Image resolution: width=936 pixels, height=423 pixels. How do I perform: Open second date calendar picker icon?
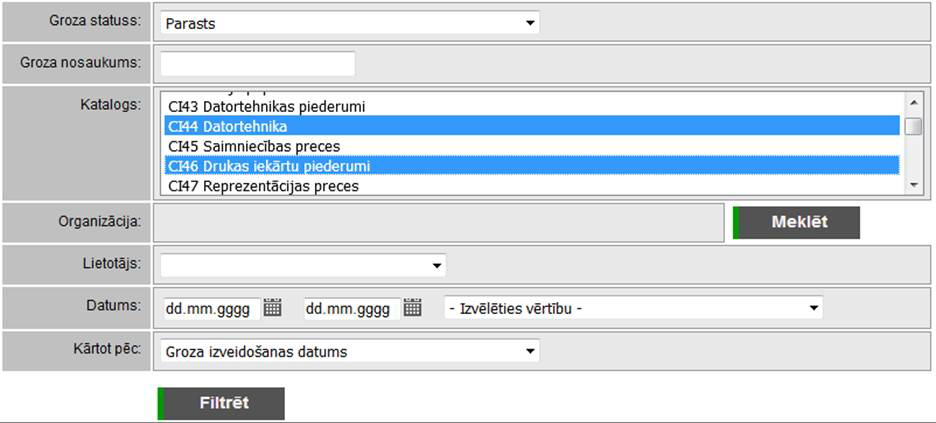(412, 308)
